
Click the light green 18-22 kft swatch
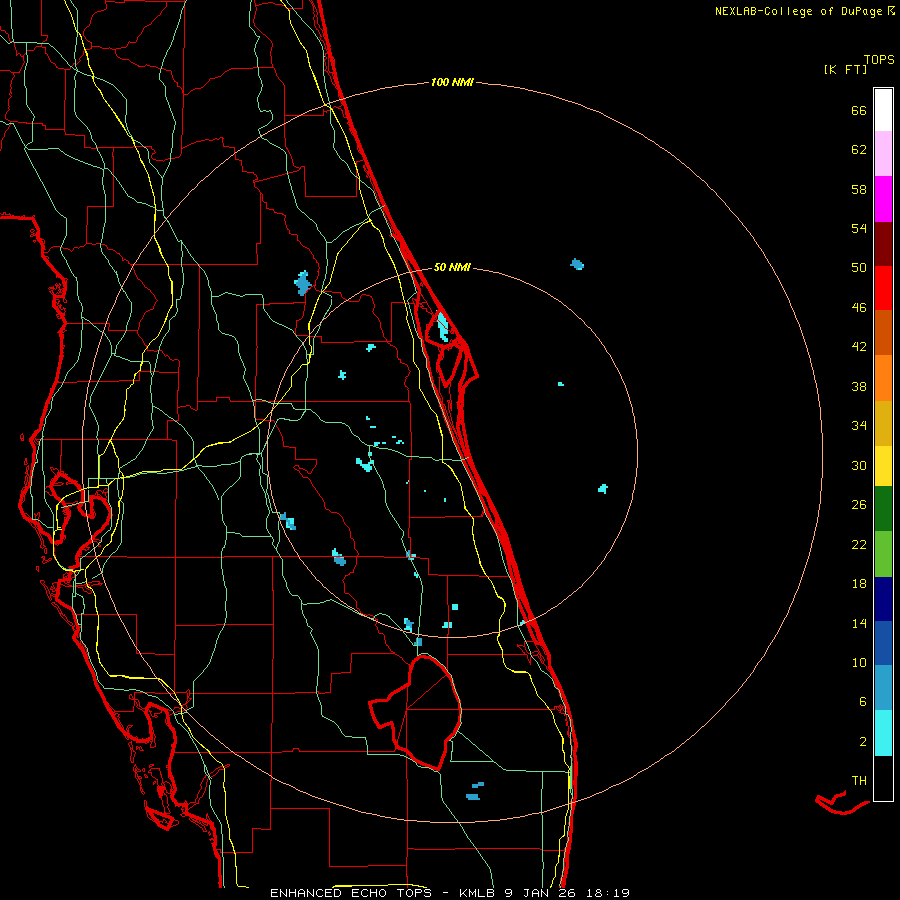tap(883, 554)
